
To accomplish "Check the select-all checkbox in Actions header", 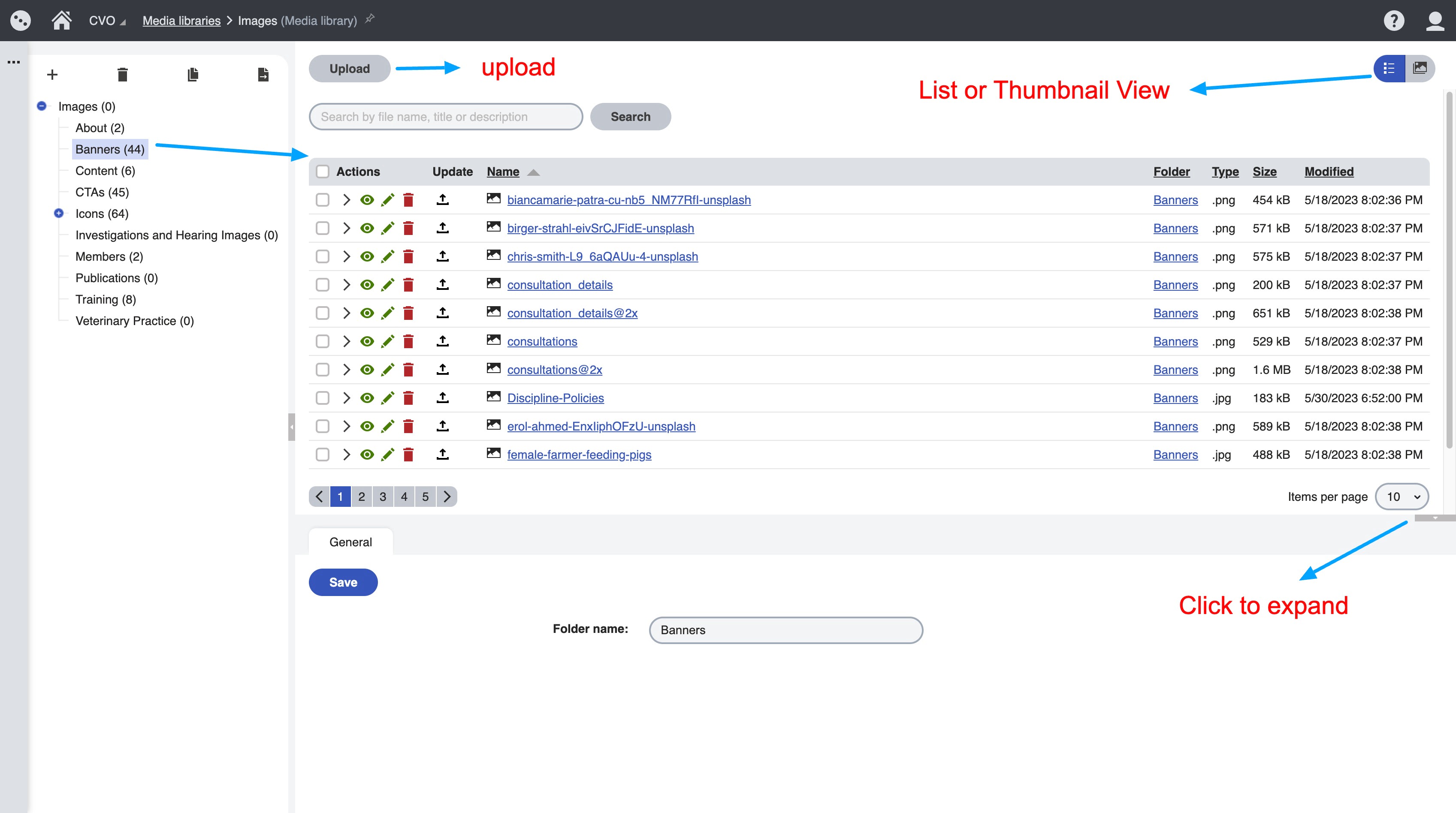I will tap(323, 172).
